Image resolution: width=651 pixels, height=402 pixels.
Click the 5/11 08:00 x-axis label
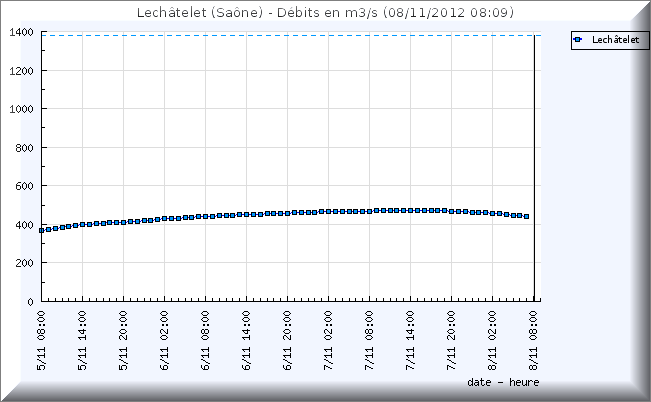click(x=41, y=341)
